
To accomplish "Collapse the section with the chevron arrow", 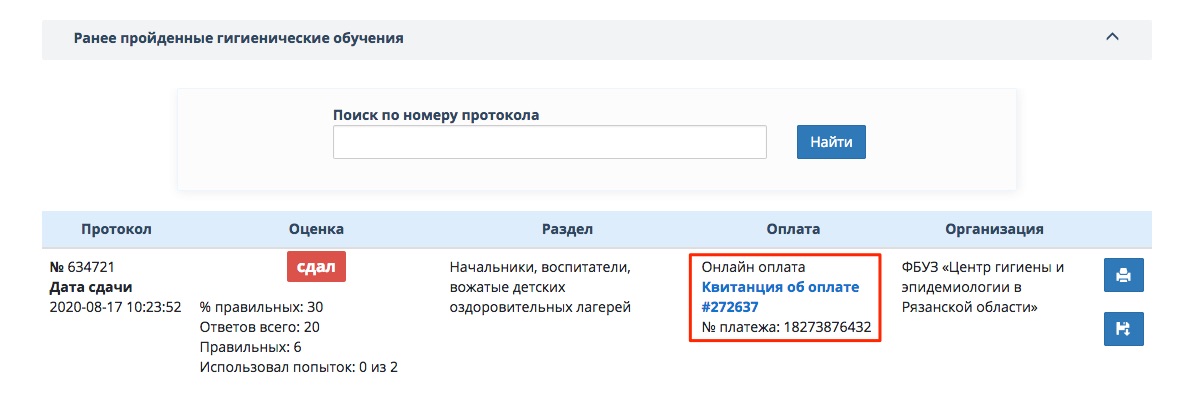I will pyautogui.click(x=1111, y=38).
